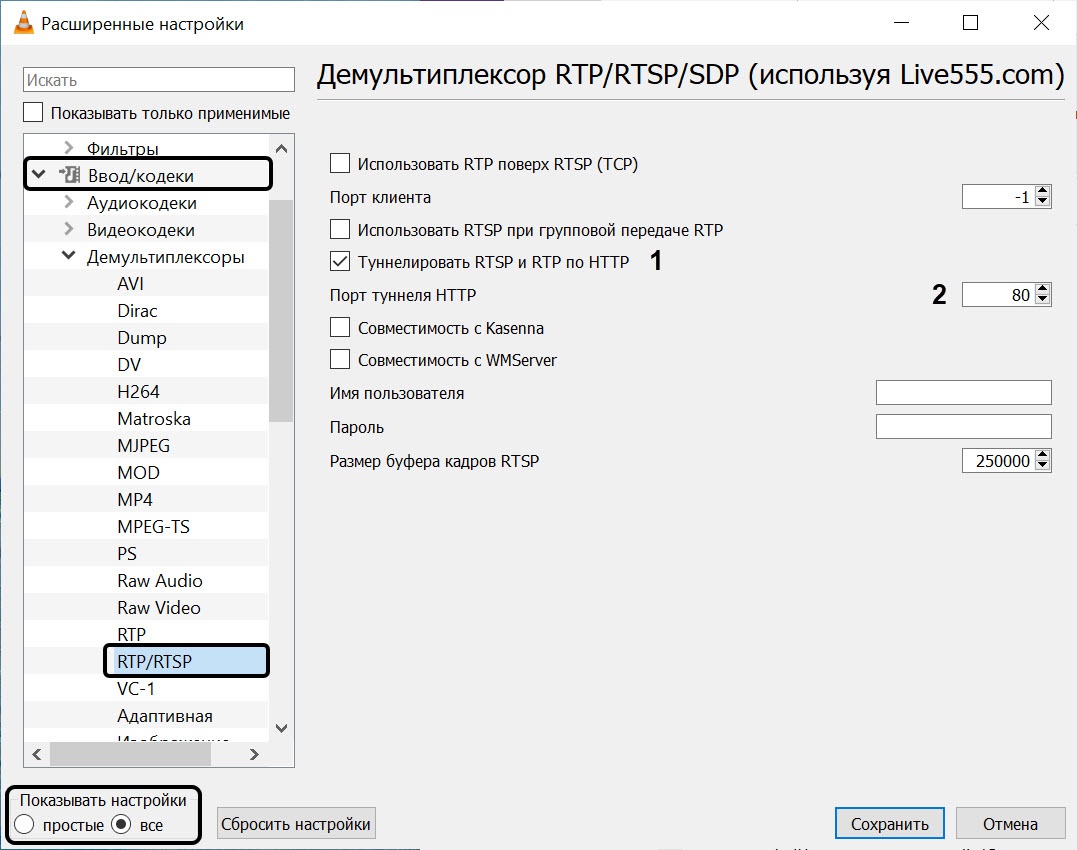Click tree scroll-down arrow
The image size is (1077, 850).
(282, 728)
